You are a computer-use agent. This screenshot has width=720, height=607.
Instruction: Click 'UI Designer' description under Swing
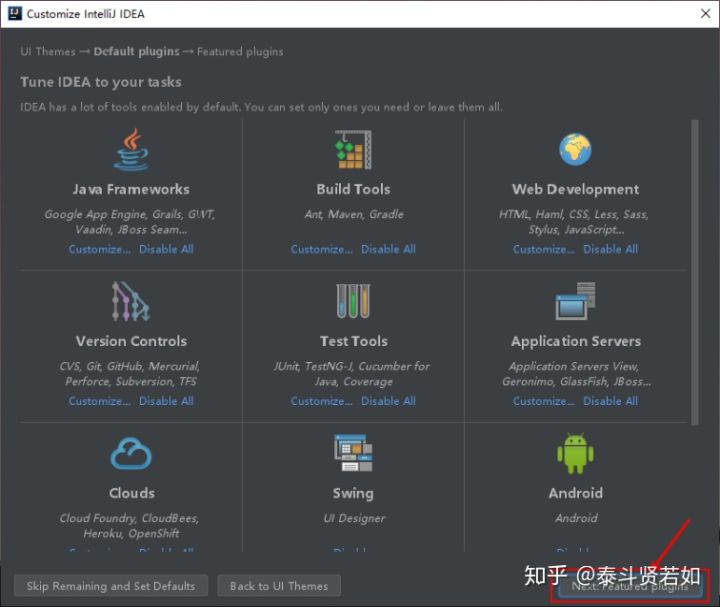pos(354,518)
